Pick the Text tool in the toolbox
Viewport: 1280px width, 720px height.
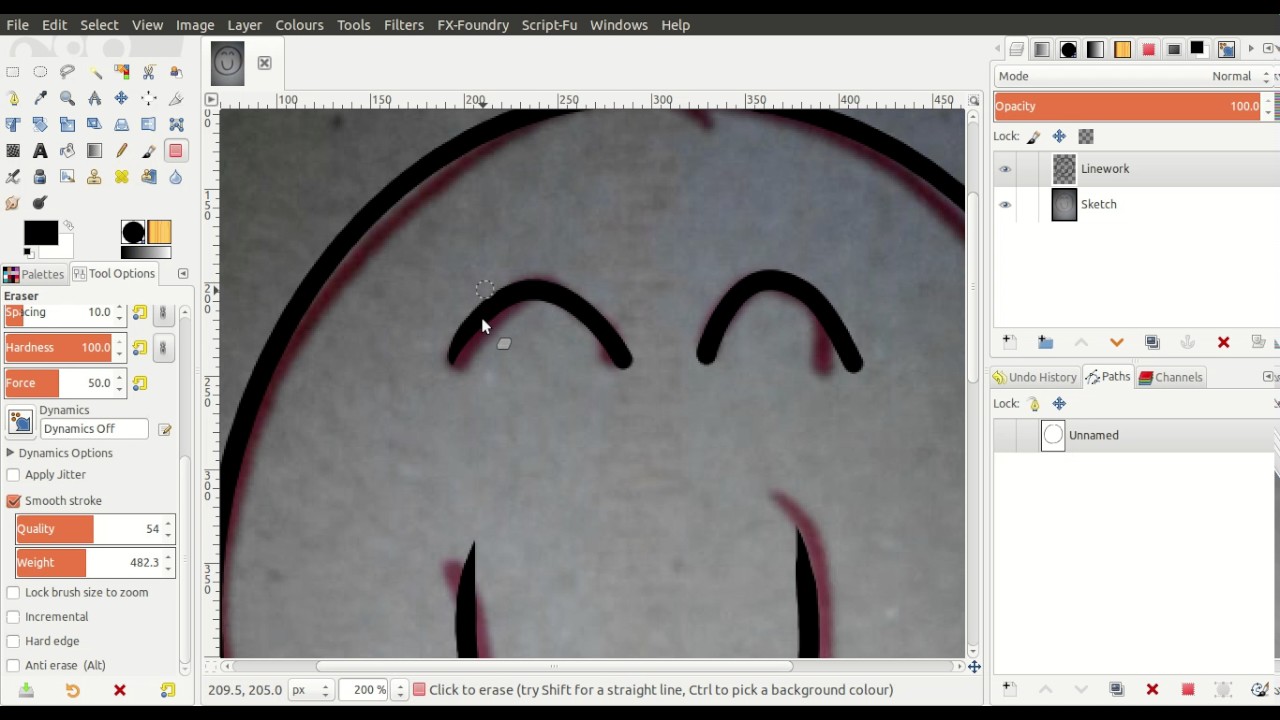[40, 151]
